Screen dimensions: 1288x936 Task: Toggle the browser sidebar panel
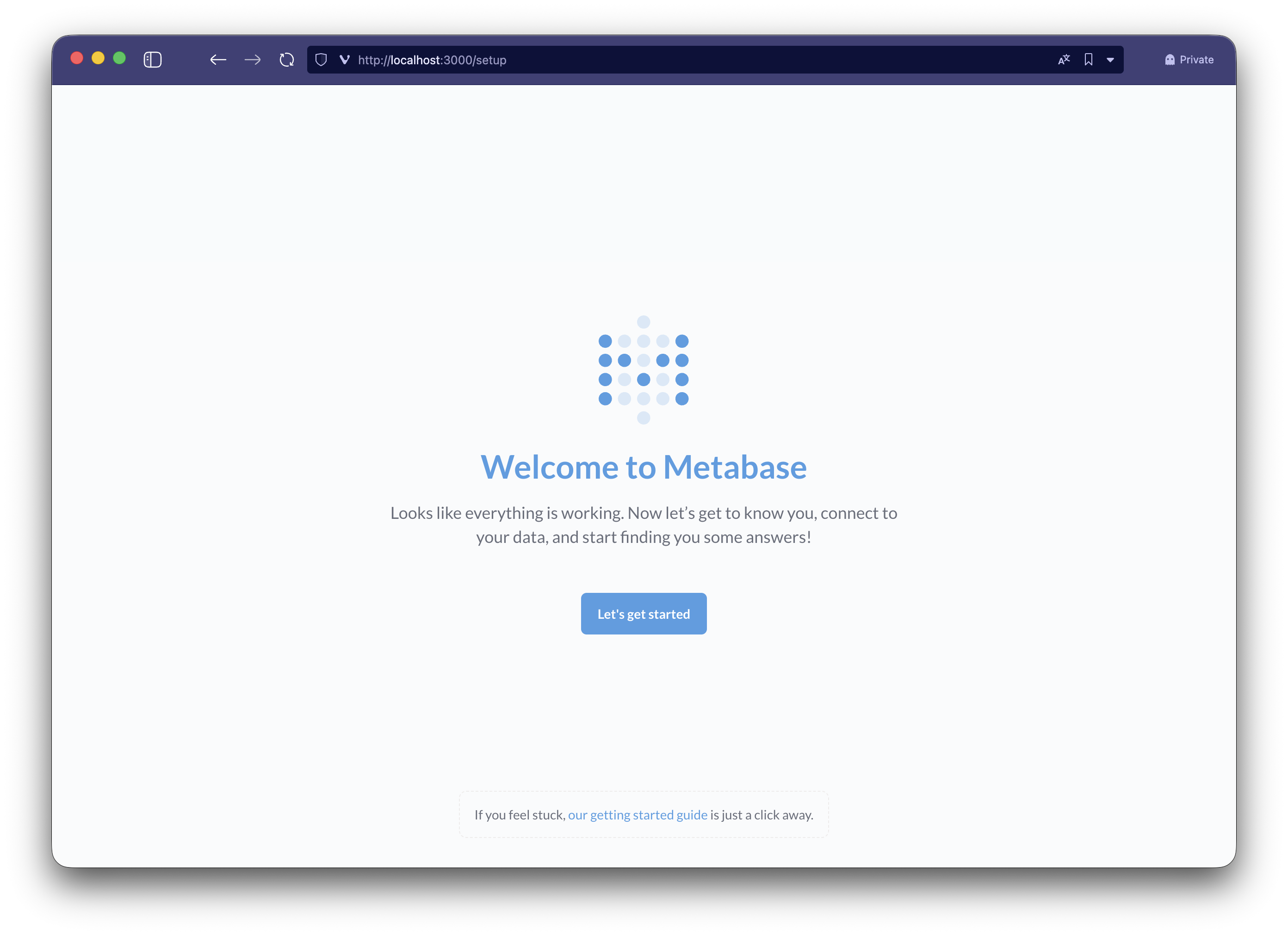tap(152, 60)
